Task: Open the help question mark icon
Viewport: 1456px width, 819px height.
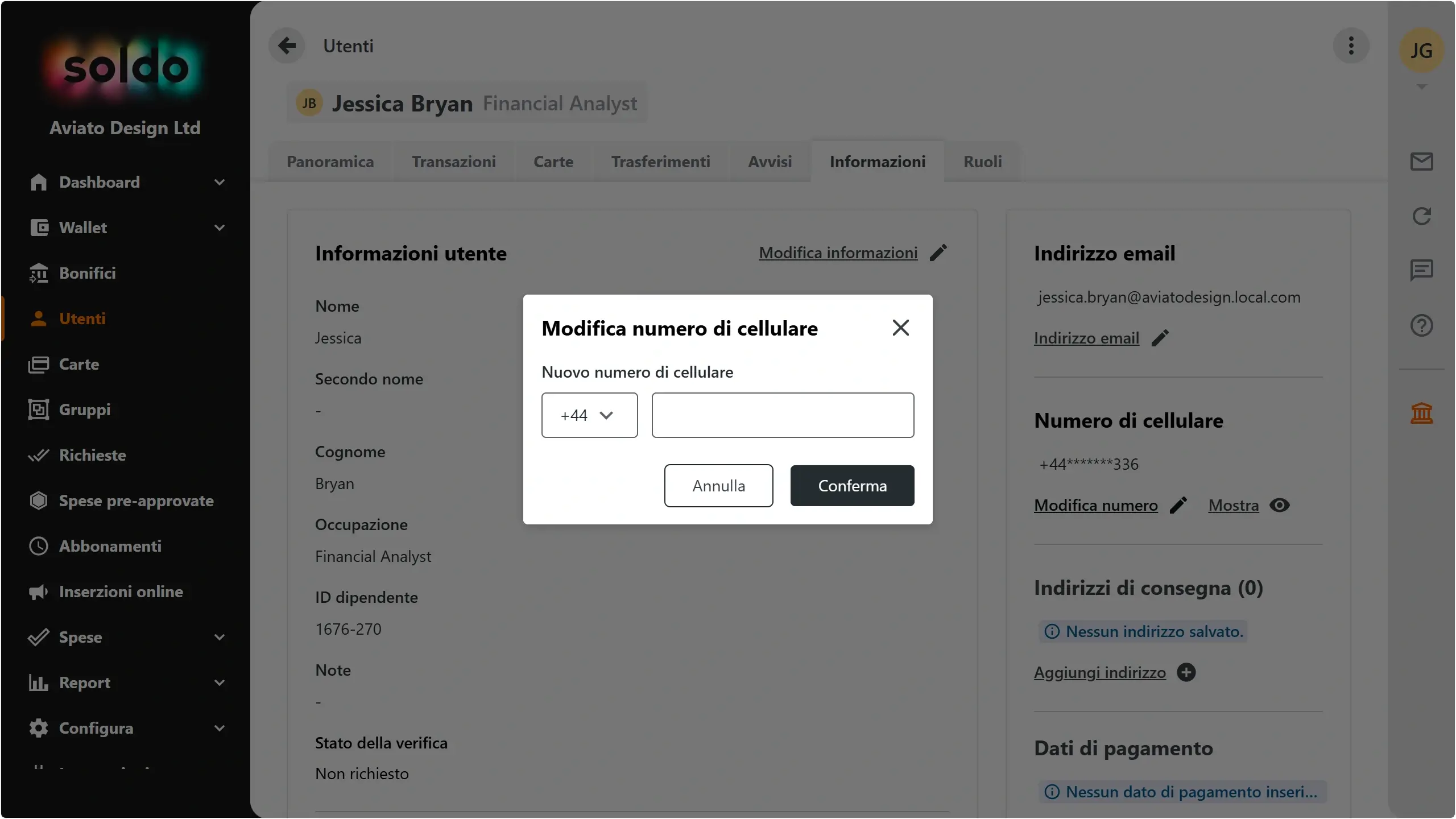Action: (x=1421, y=325)
